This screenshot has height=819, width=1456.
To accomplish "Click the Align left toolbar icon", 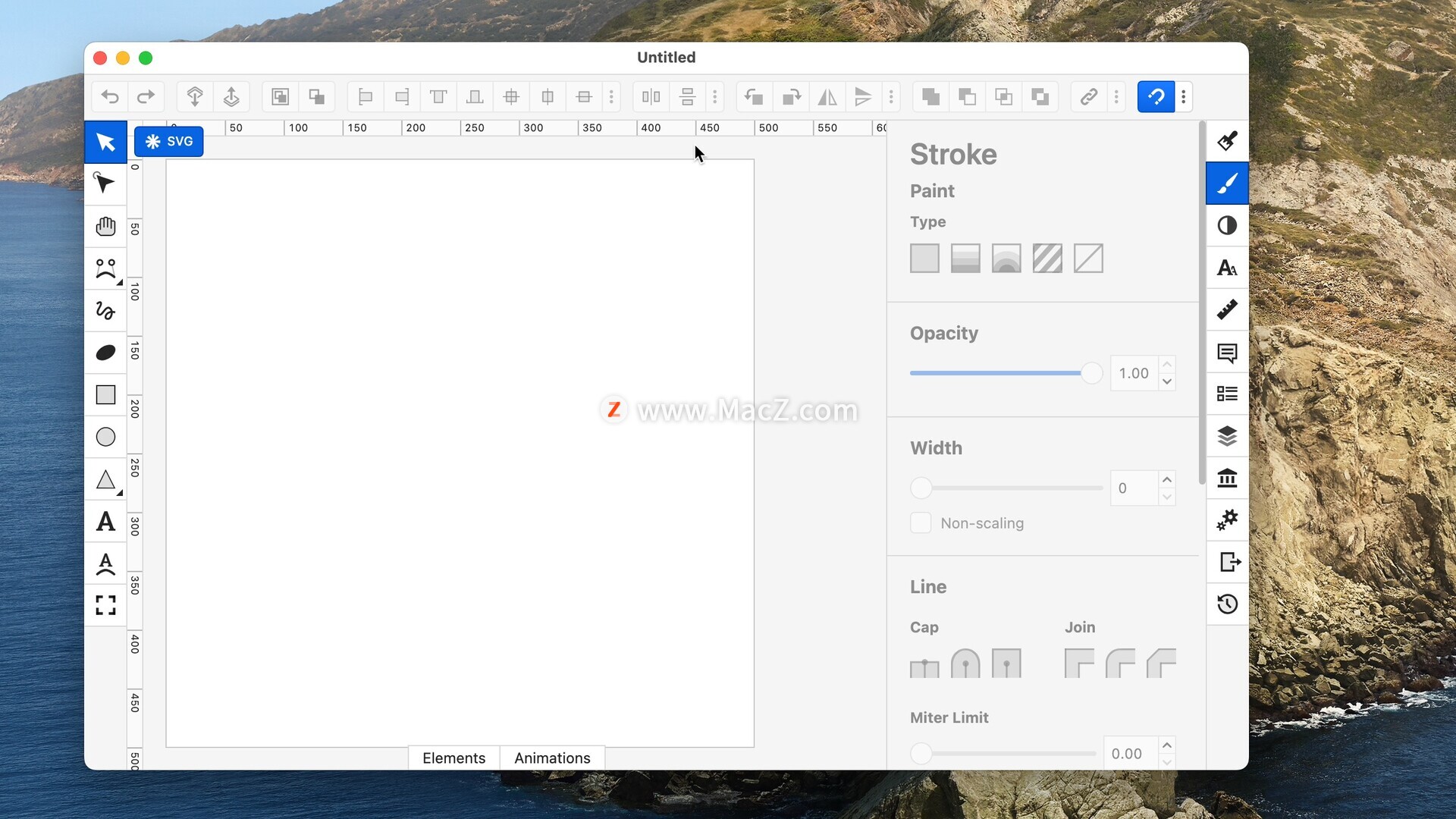I will pos(366,96).
